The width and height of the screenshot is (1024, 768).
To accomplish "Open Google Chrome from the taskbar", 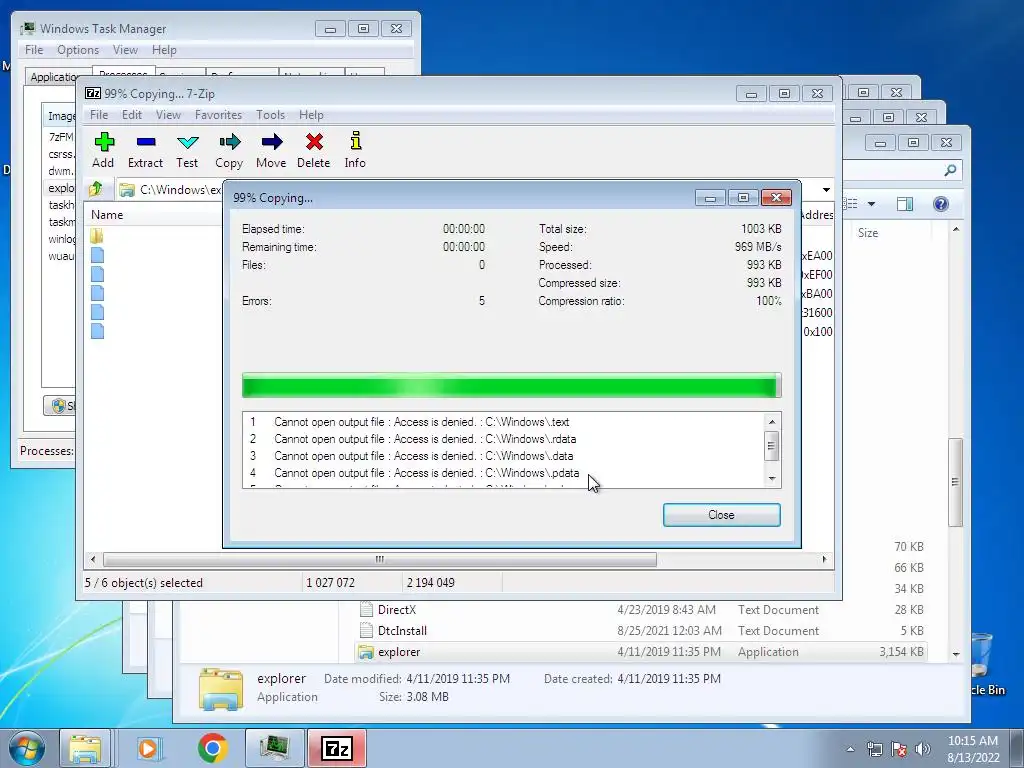I will click(212, 748).
